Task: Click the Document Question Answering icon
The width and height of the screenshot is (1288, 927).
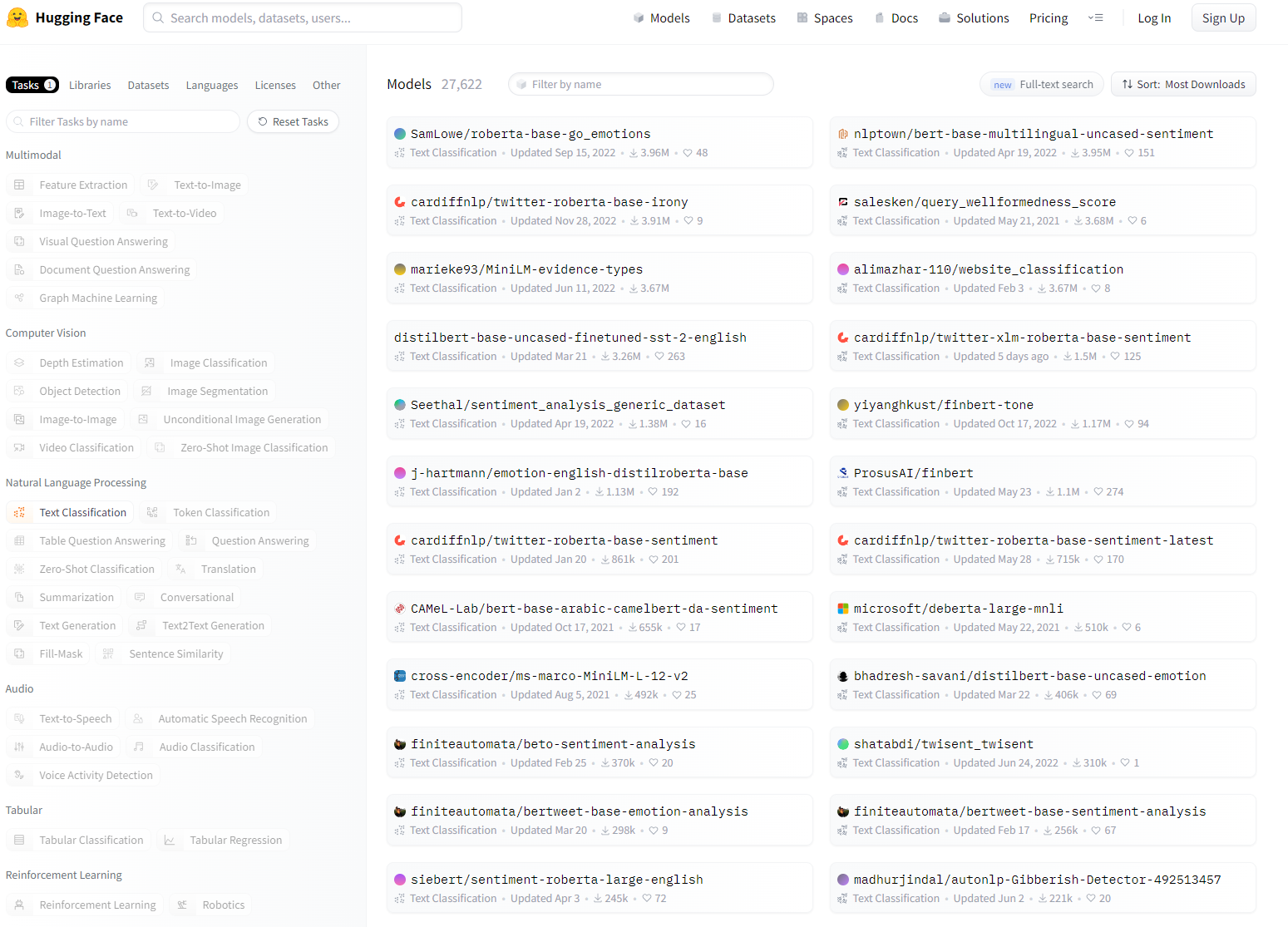Action: [19, 269]
